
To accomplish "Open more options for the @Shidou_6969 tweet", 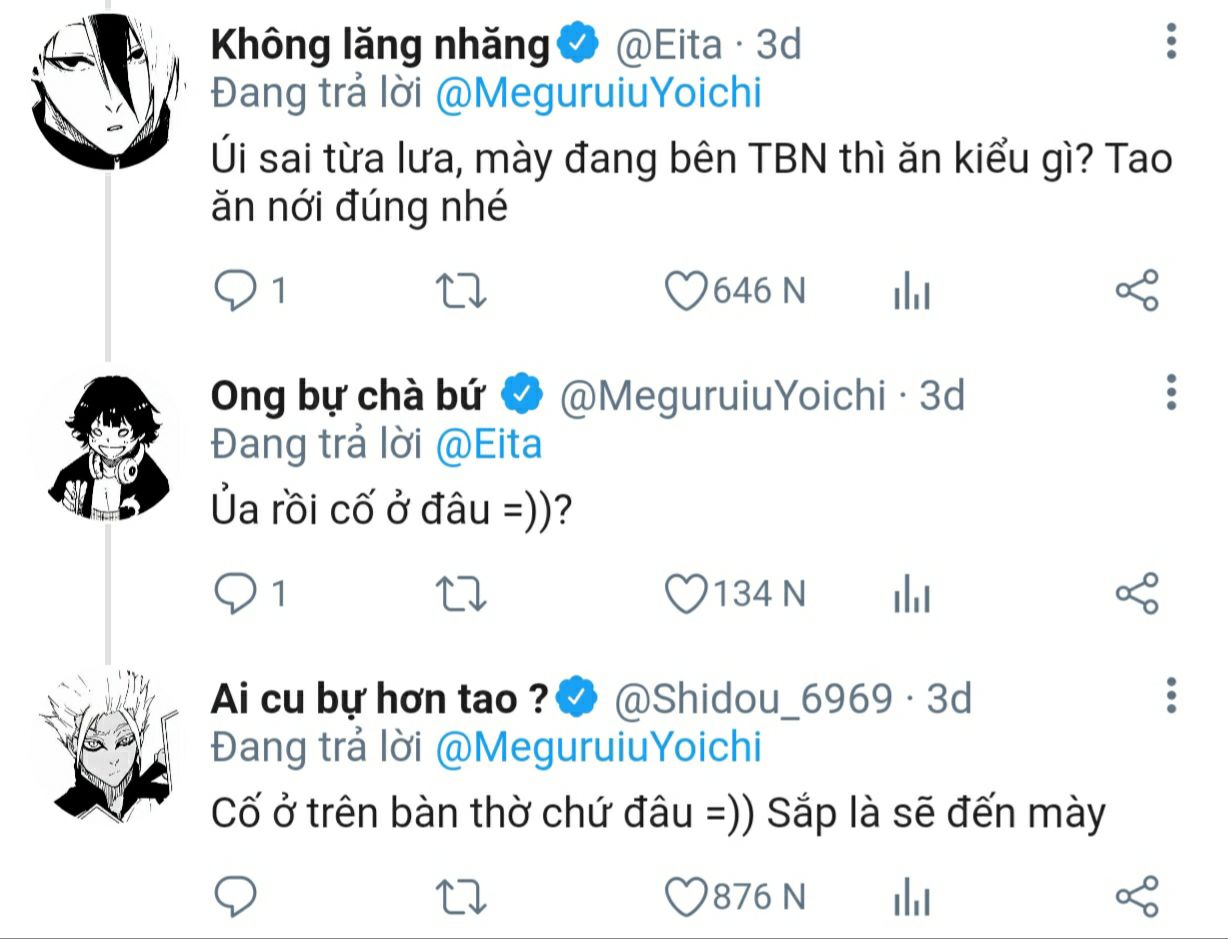I will [x=1171, y=695].
